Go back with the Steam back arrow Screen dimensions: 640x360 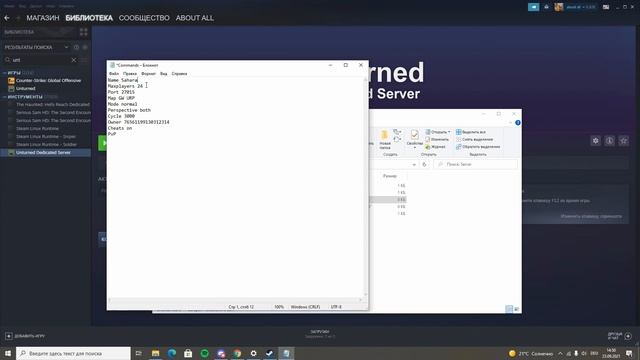click(7, 18)
